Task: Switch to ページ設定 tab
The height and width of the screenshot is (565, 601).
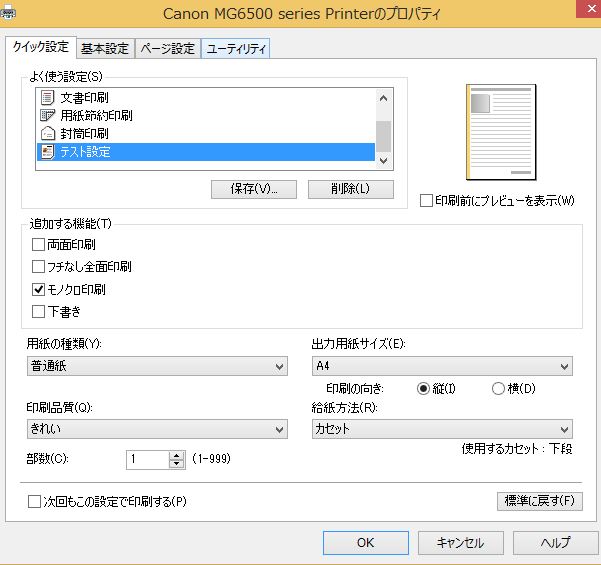Action: click(x=167, y=49)
